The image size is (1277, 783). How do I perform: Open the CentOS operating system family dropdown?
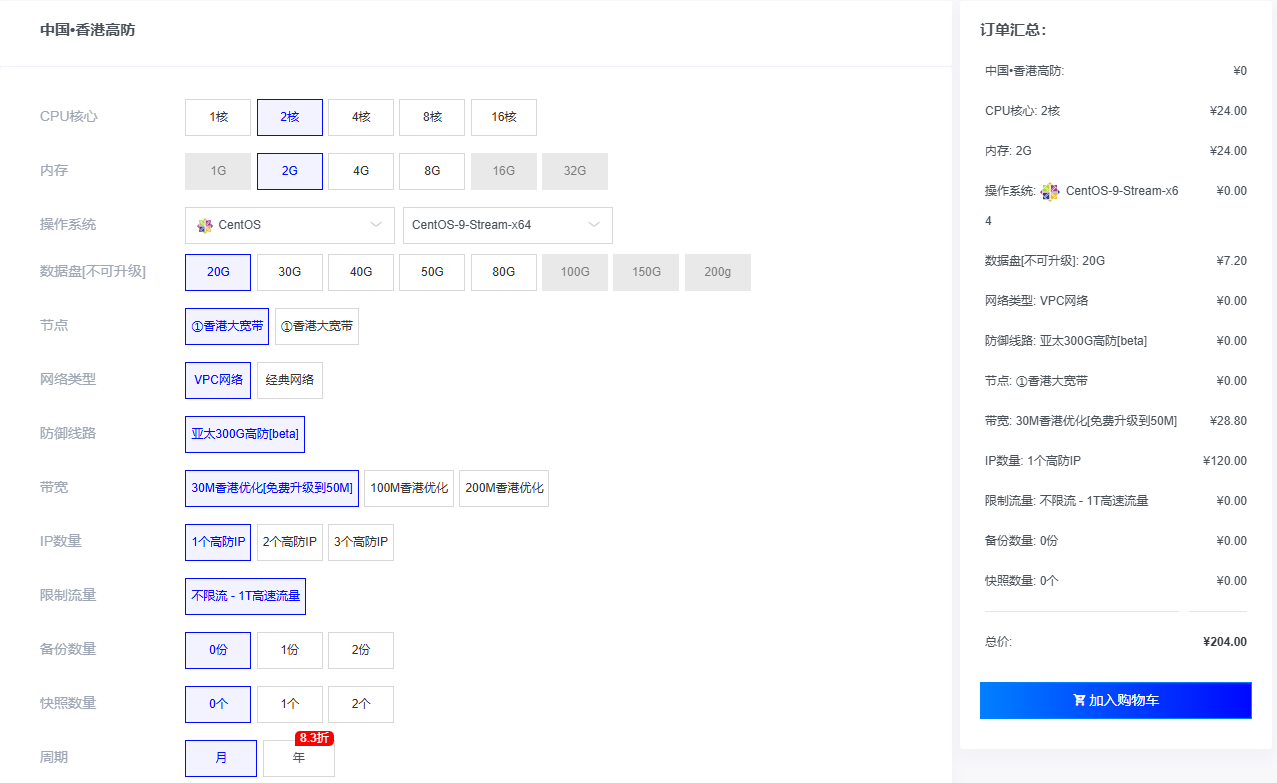click(x=289, y=225)
